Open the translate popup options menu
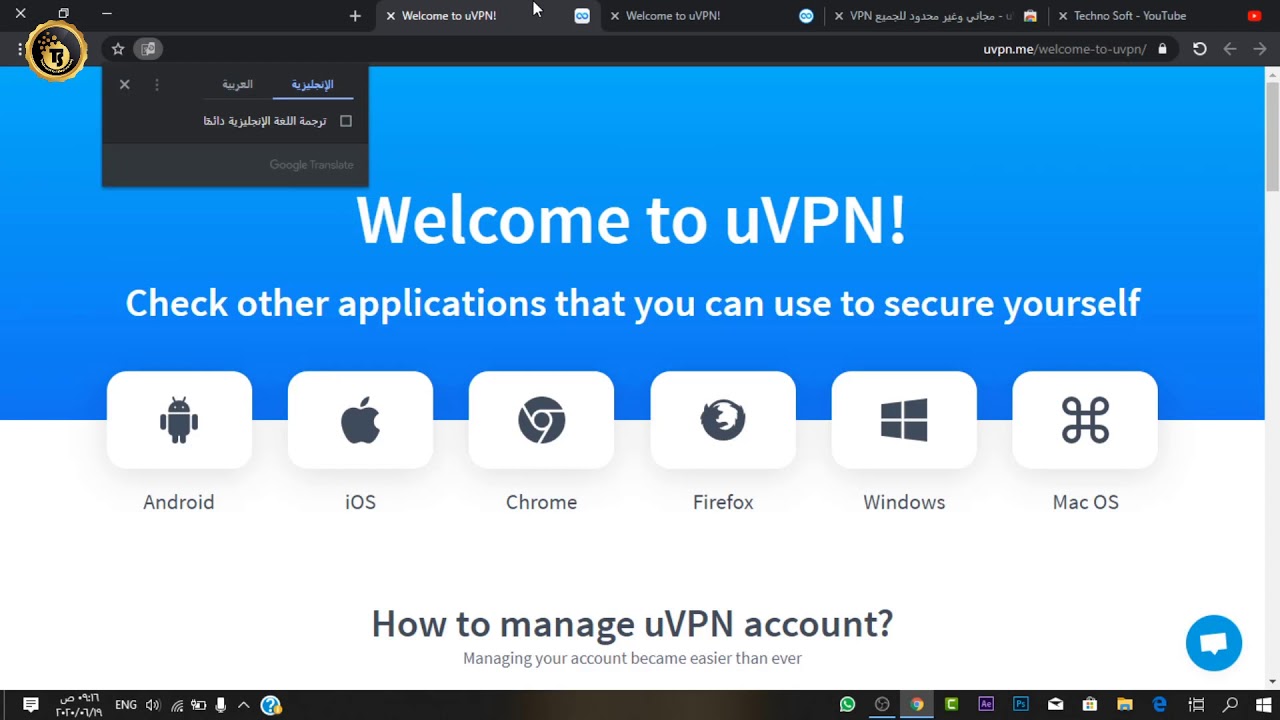 [x=156, y=85]
